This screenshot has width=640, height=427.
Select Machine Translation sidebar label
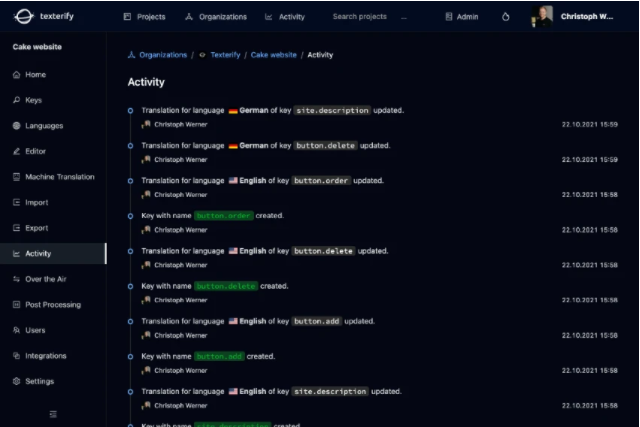(60, 177)
